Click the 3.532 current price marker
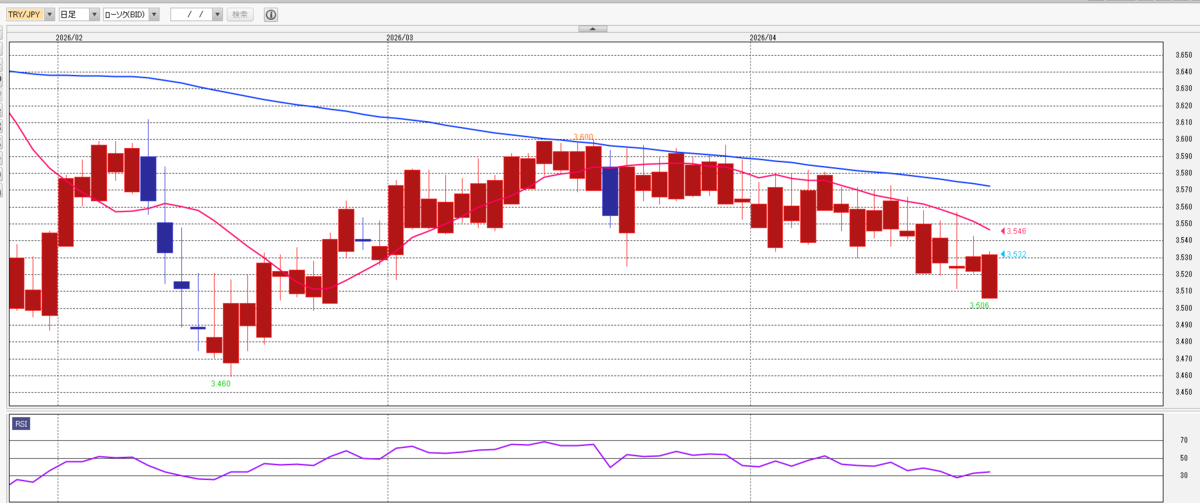Viewport: 1200px width, 503px height. click(x=1014, y=254)
